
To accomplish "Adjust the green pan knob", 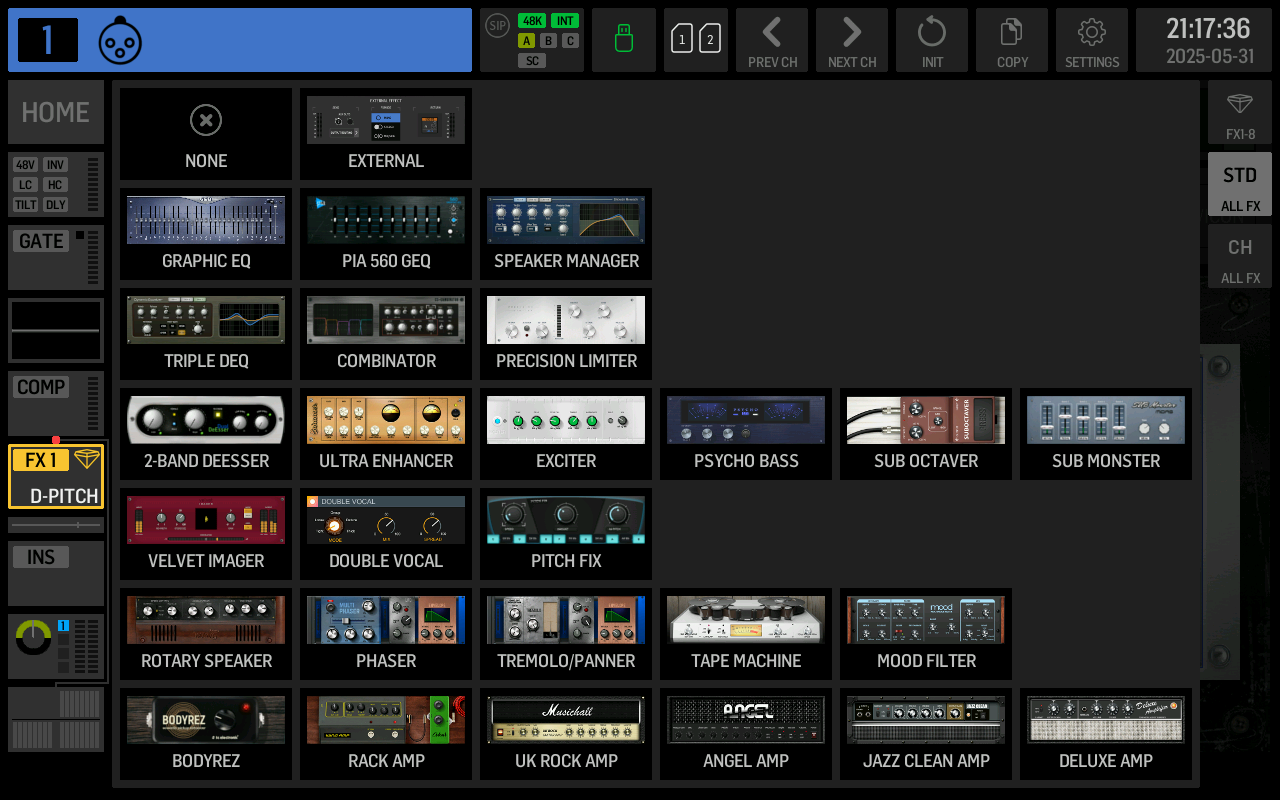I will pos(34,637).
